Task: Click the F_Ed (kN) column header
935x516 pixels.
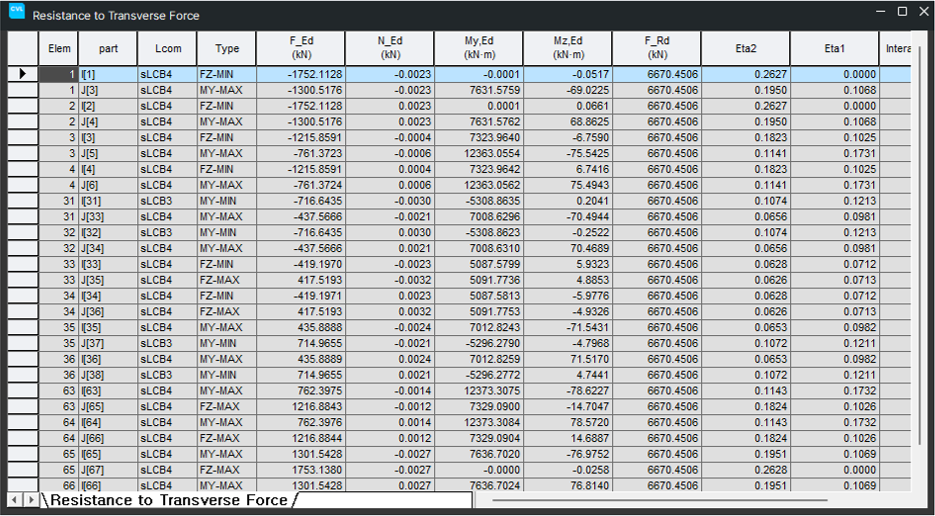Action: pos(301,49)
